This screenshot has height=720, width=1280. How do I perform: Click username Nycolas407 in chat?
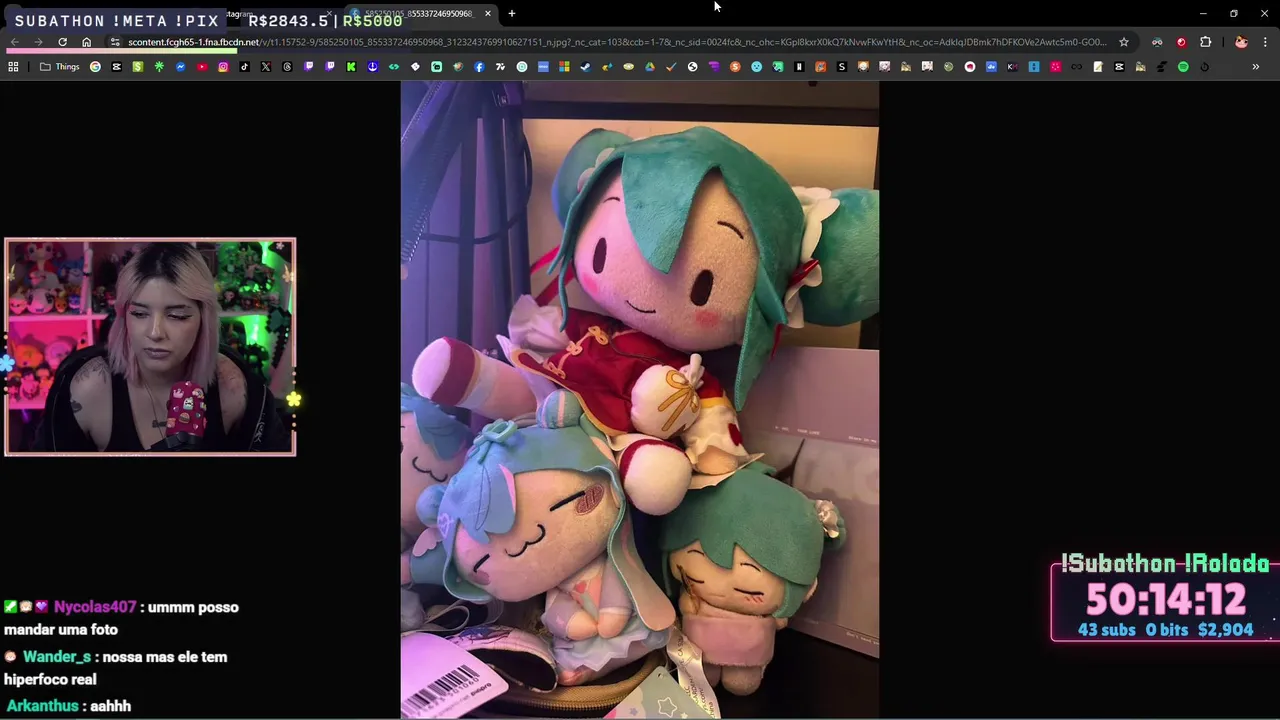coord(95,607)
